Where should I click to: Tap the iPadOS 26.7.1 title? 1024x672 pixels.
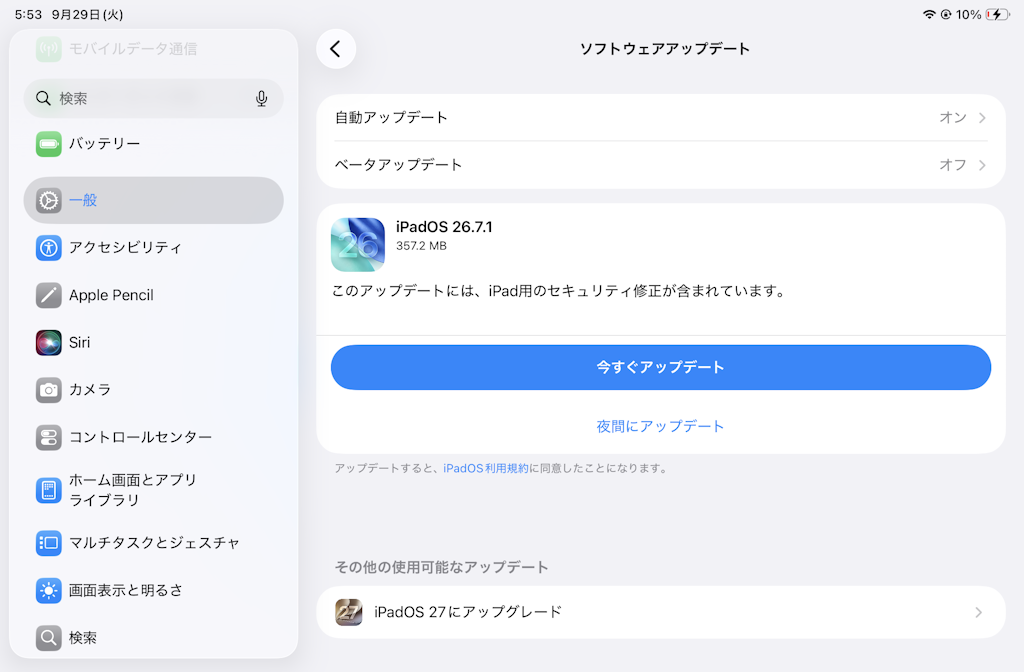click(444, 227)
